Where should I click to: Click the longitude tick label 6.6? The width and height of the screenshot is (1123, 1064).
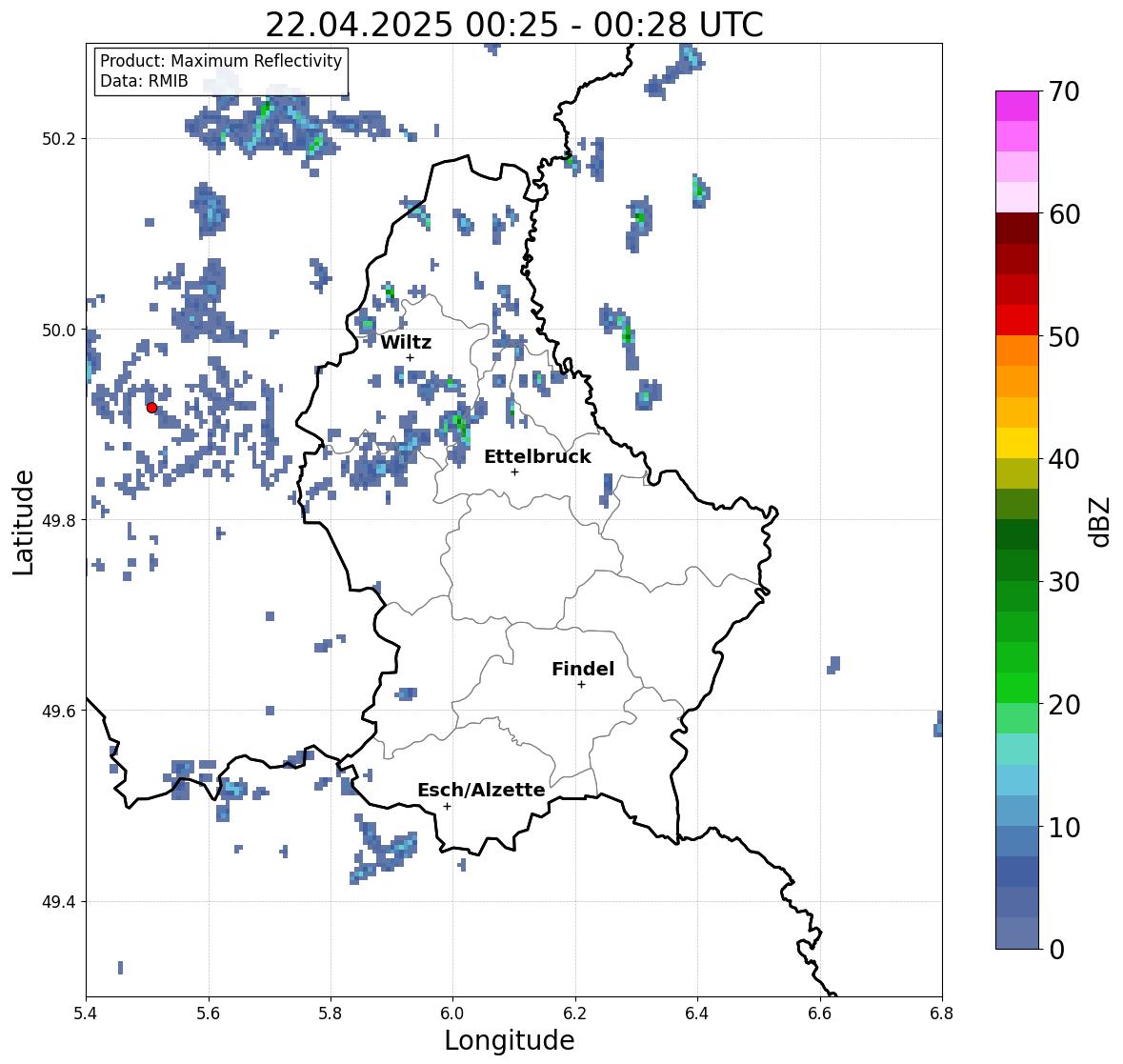coord(820,1014)
